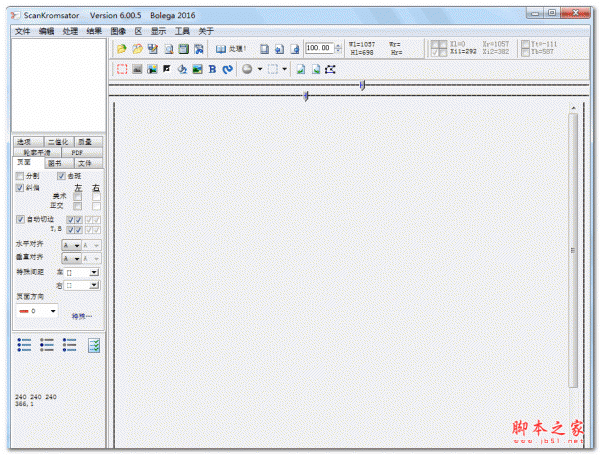Open the 特殊间距 左 dropdown
600x455 pixels.
[x=82, y=272]
